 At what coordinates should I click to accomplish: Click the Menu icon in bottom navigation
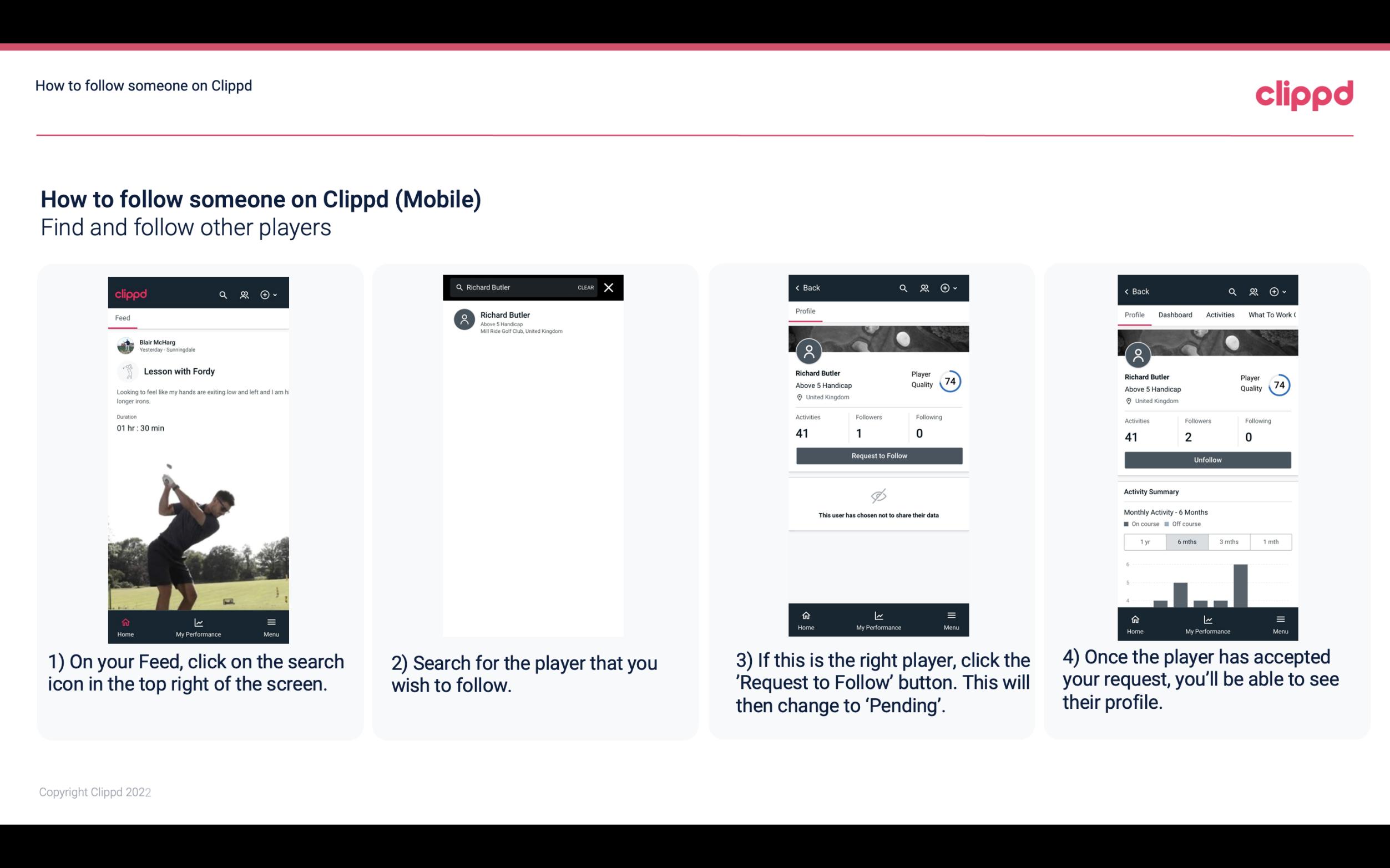click(x=270, y=622)
